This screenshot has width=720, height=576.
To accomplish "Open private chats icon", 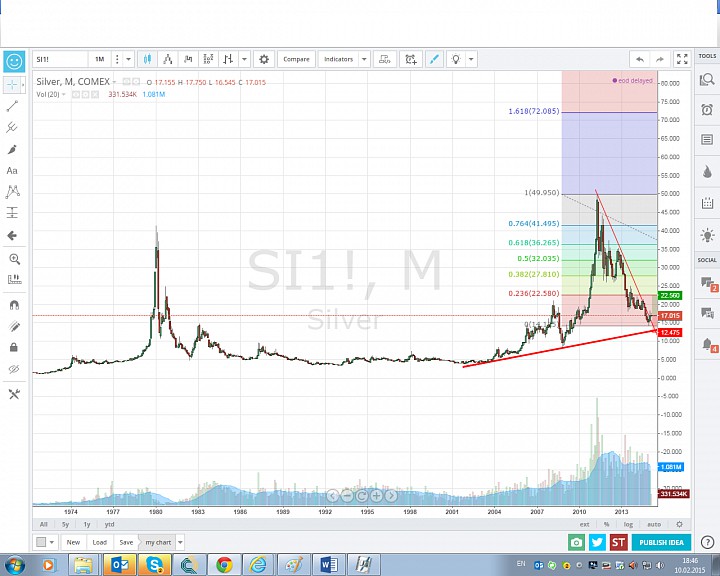I will pos(707,313).
